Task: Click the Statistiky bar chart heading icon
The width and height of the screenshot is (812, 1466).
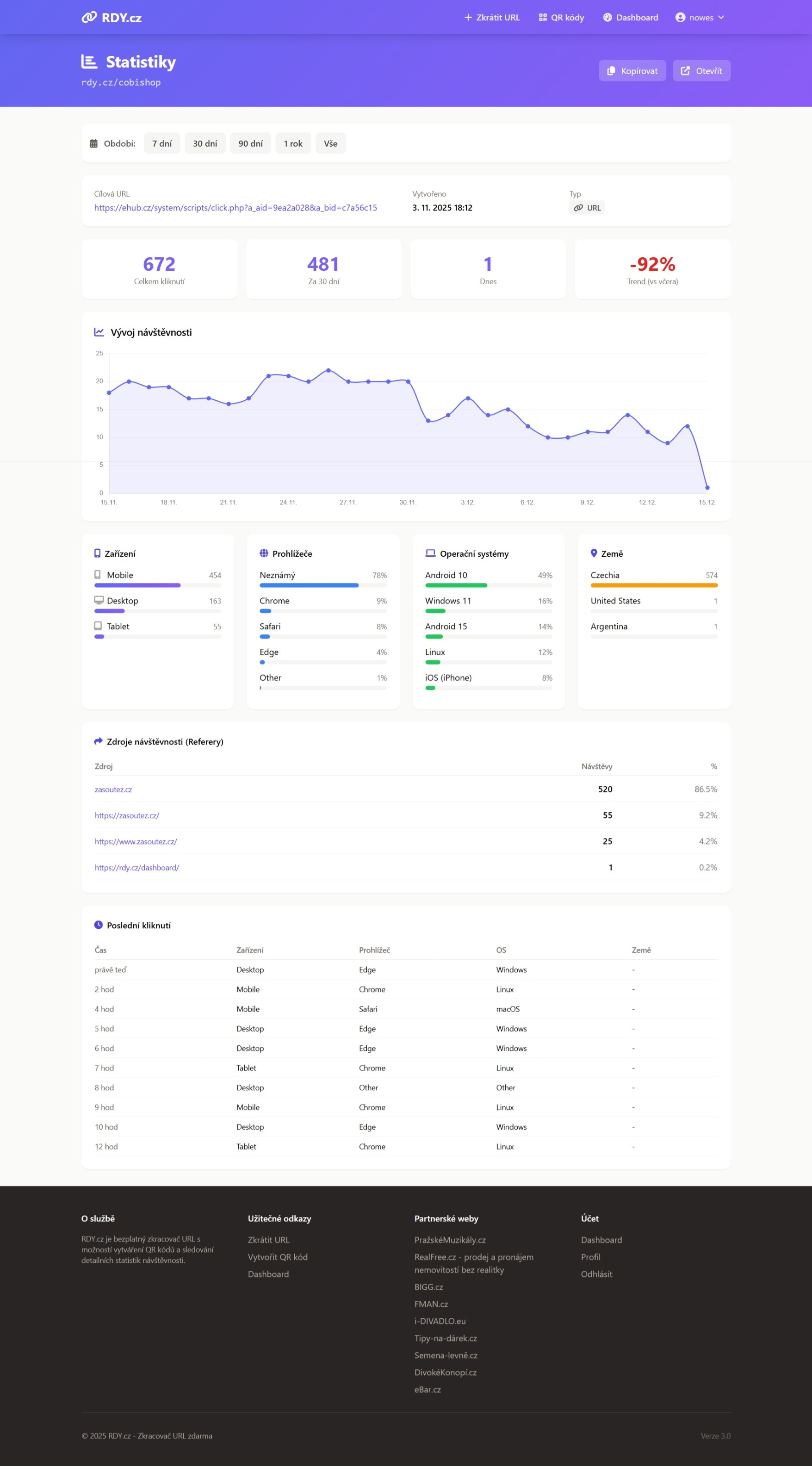Action: (89, 62)
